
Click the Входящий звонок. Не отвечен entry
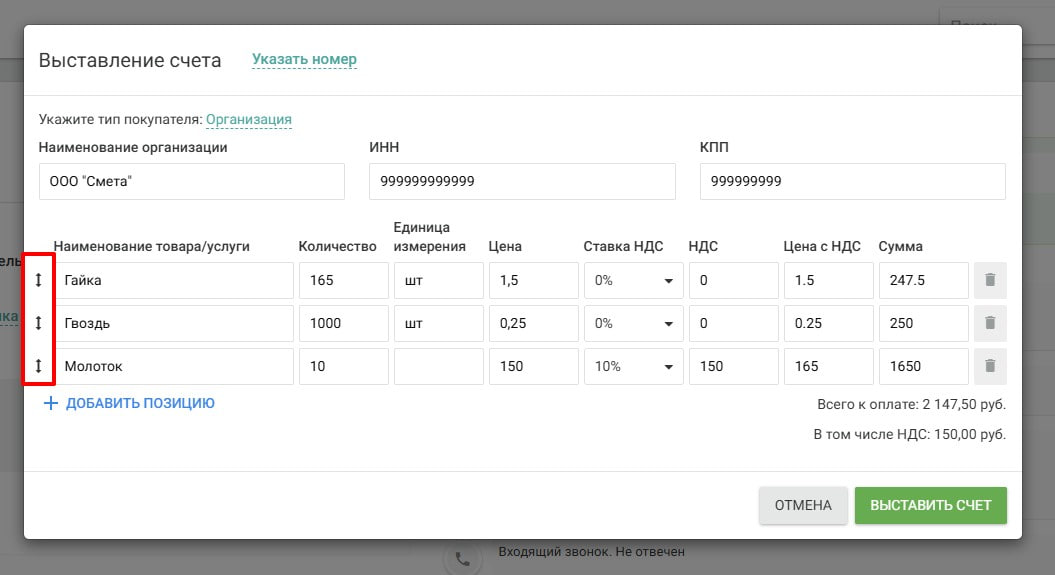coord(591,551)
